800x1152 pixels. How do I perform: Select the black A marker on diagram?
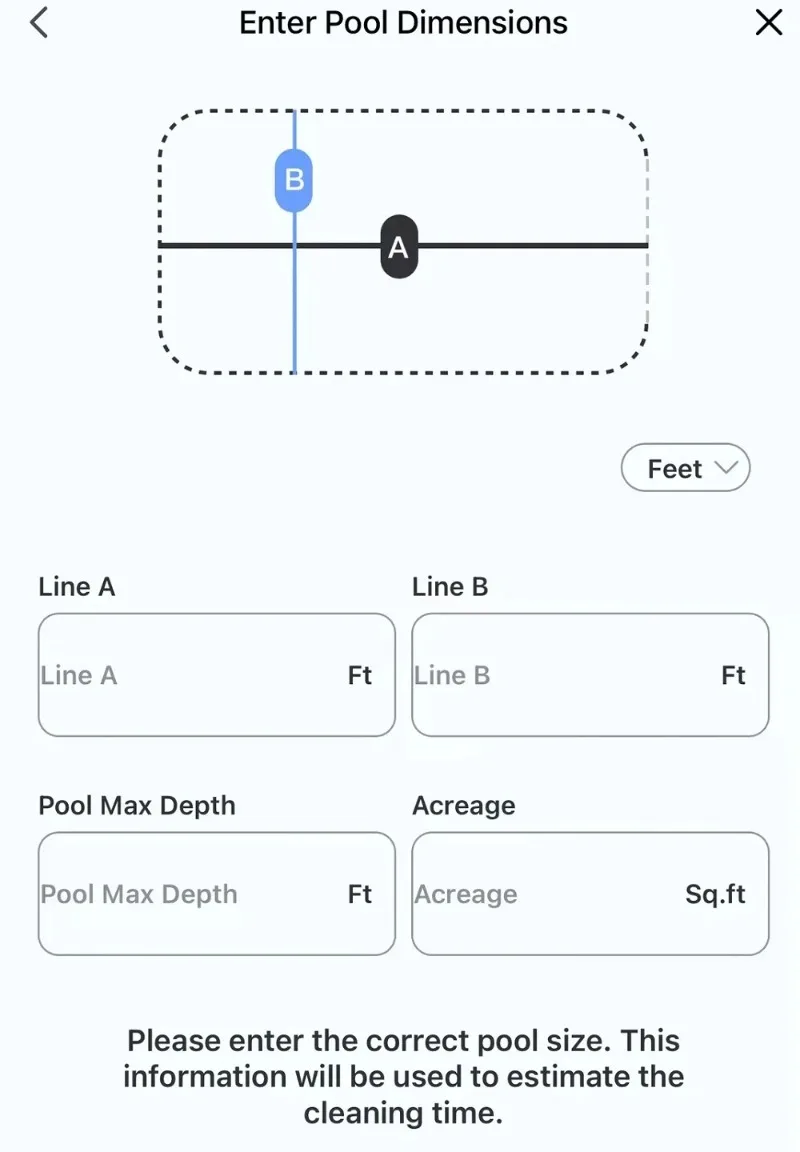click(x=399, y=247)
